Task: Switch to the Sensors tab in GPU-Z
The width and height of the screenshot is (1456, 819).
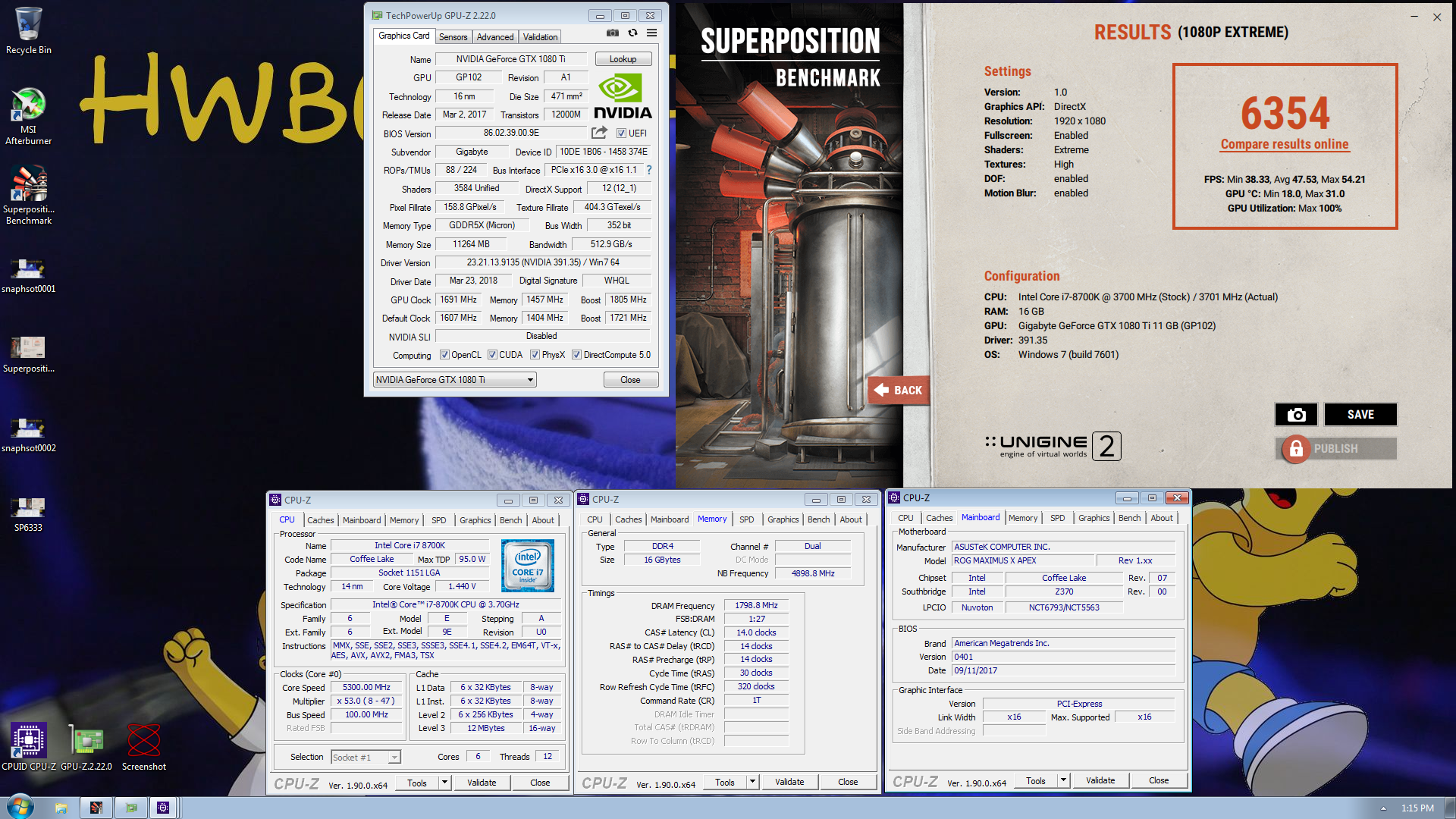Action: point(453,37)
